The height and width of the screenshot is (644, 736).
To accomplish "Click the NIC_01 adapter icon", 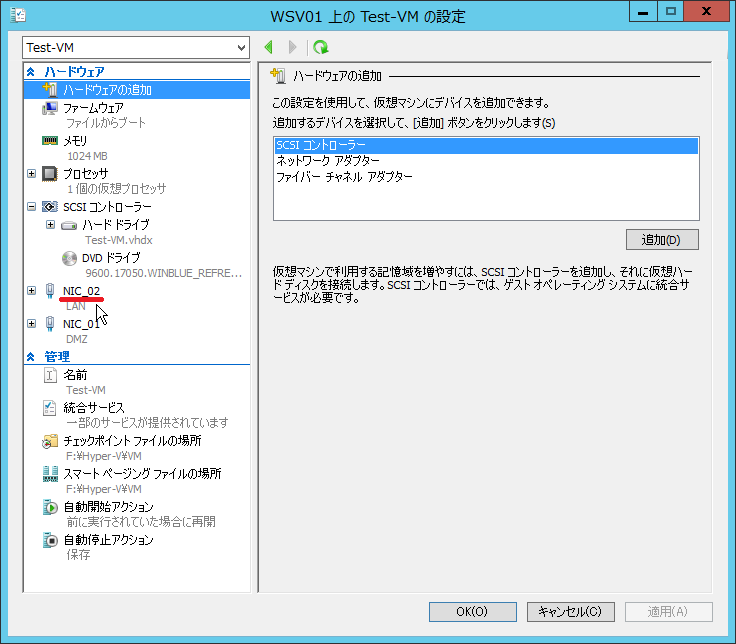I will point(50,324).
